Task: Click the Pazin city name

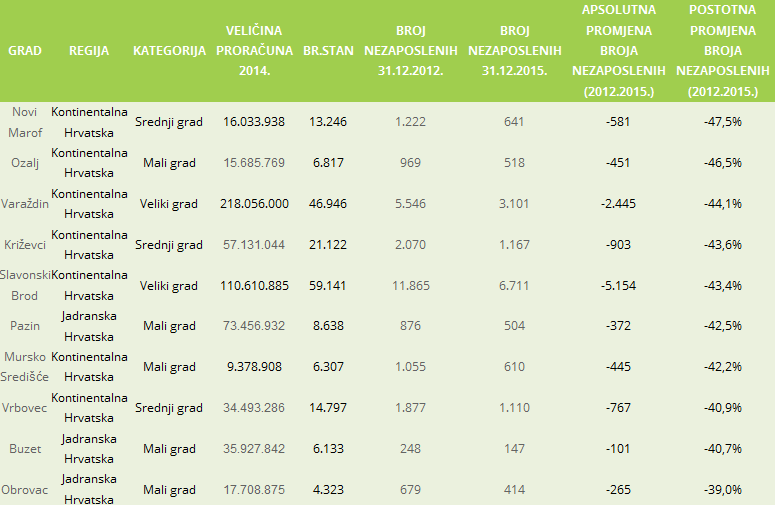Action: (x=24, y=326)
